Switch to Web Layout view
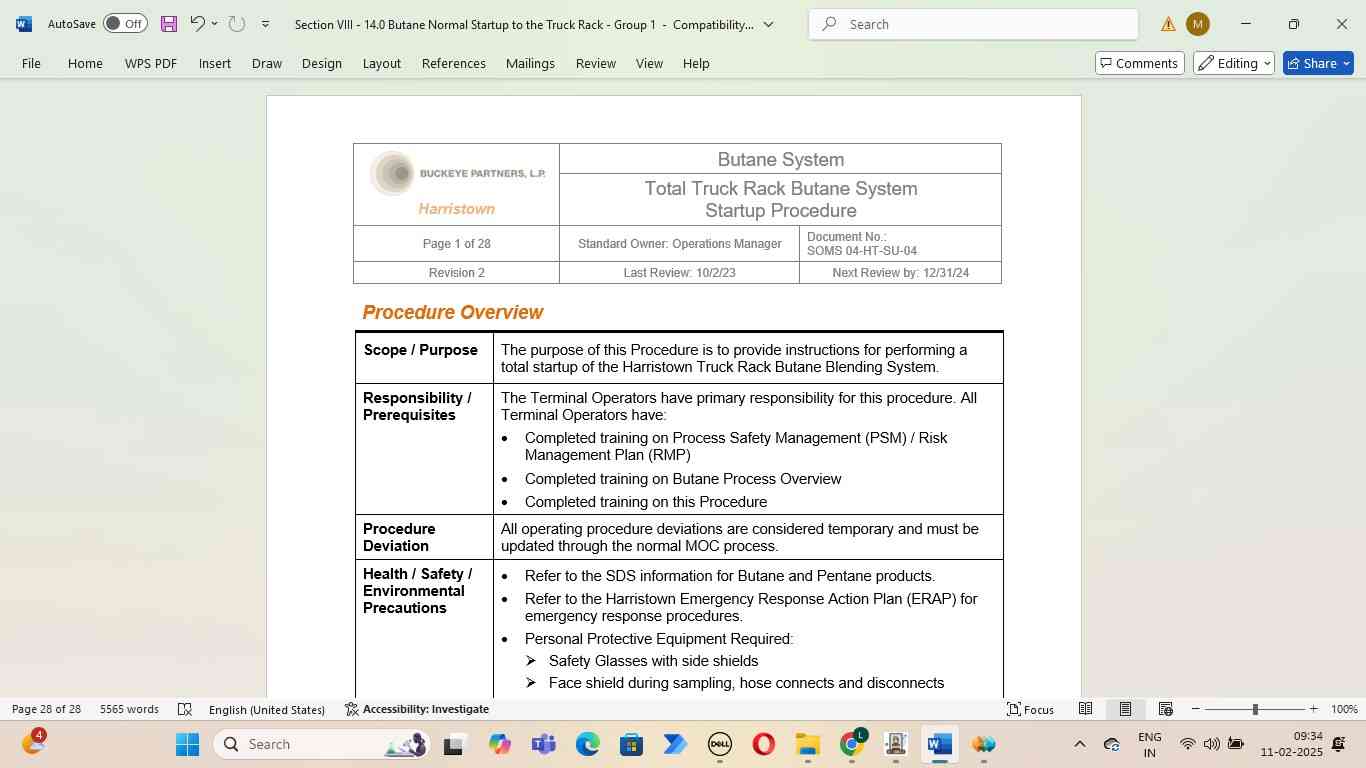The image size is (1366, 768). (1165, 709)
